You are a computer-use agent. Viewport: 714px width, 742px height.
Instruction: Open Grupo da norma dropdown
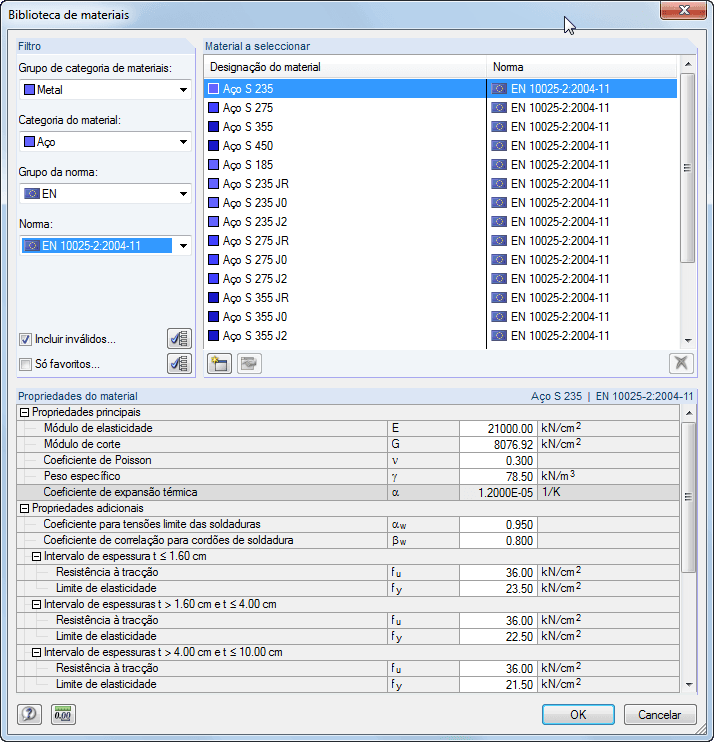(x=105, y=194)
